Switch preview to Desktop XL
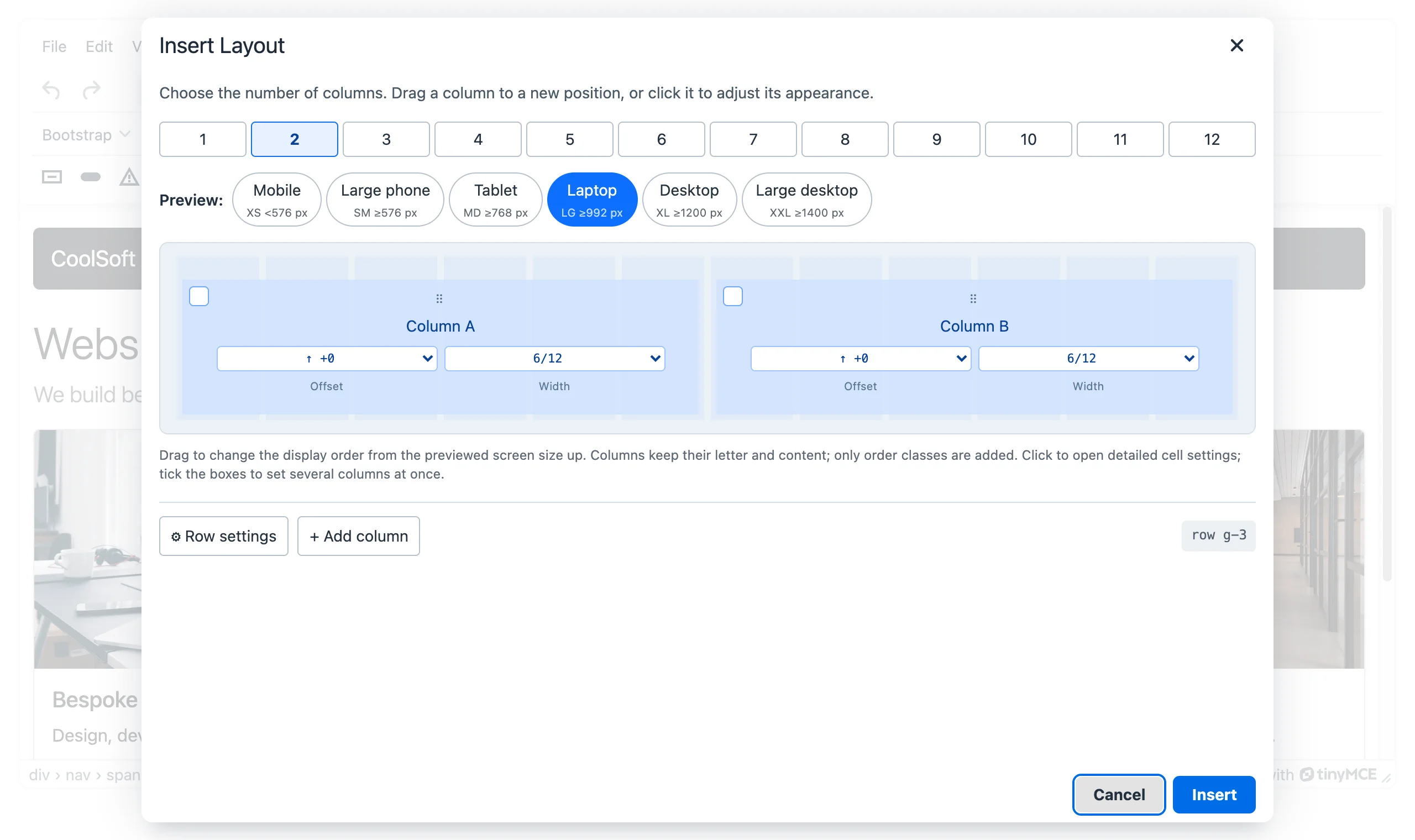 click(x=689, y=200)
